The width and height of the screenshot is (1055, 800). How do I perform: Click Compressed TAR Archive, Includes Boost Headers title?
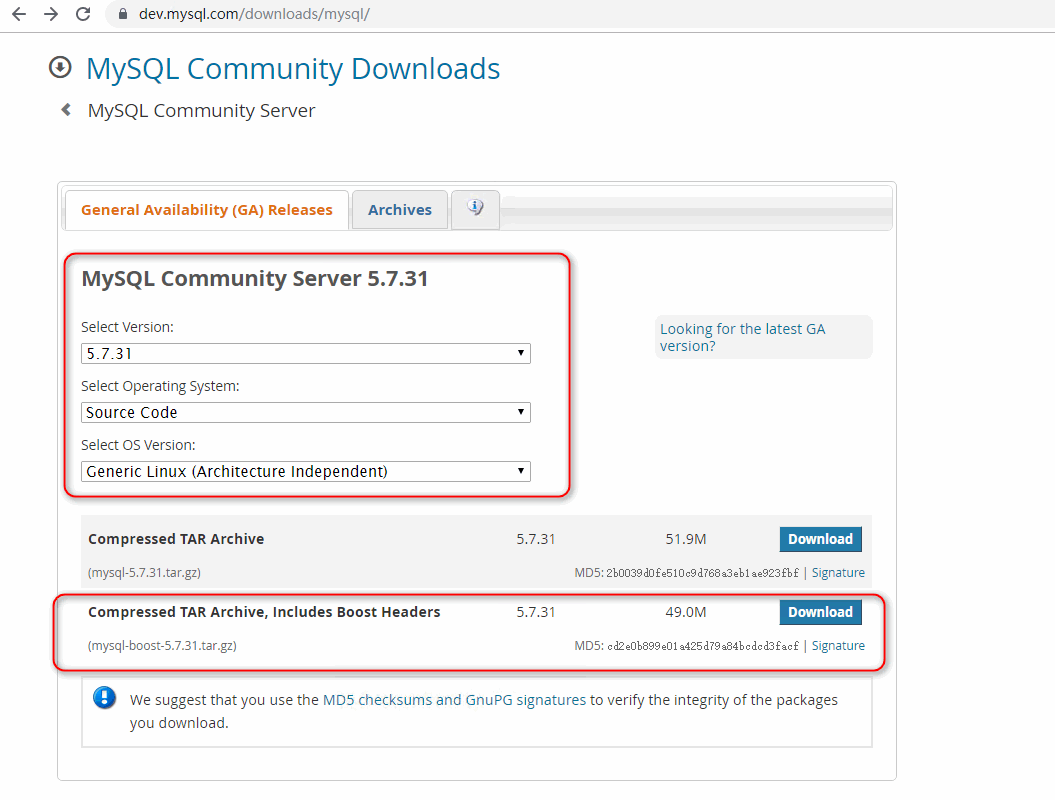[x=264, y=612]
